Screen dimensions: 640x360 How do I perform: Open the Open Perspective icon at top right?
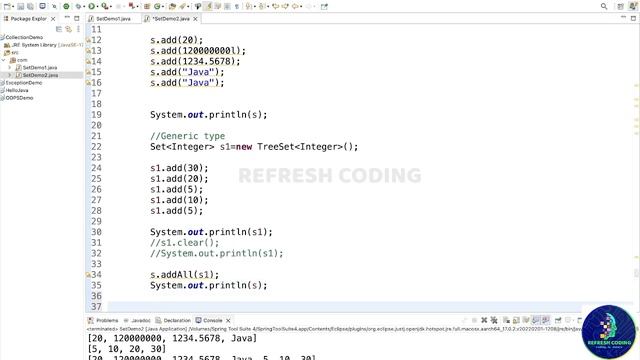[x=620, y=6]
